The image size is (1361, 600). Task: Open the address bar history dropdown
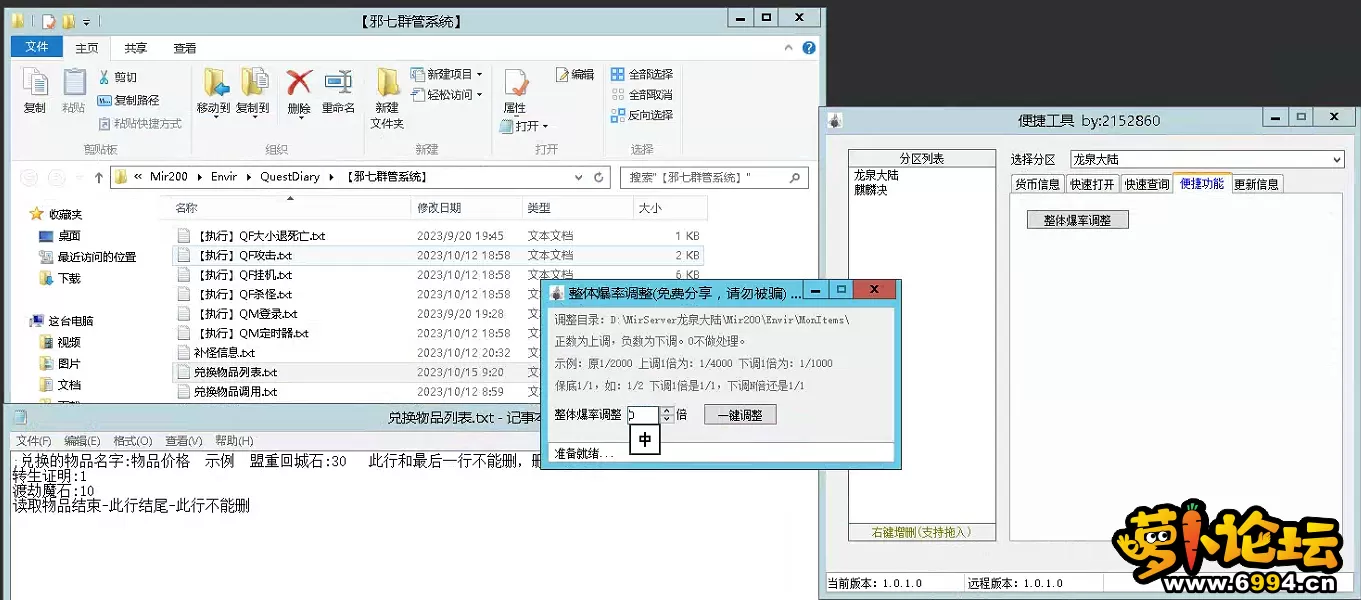pyautogui.click(x=579, y=177)
